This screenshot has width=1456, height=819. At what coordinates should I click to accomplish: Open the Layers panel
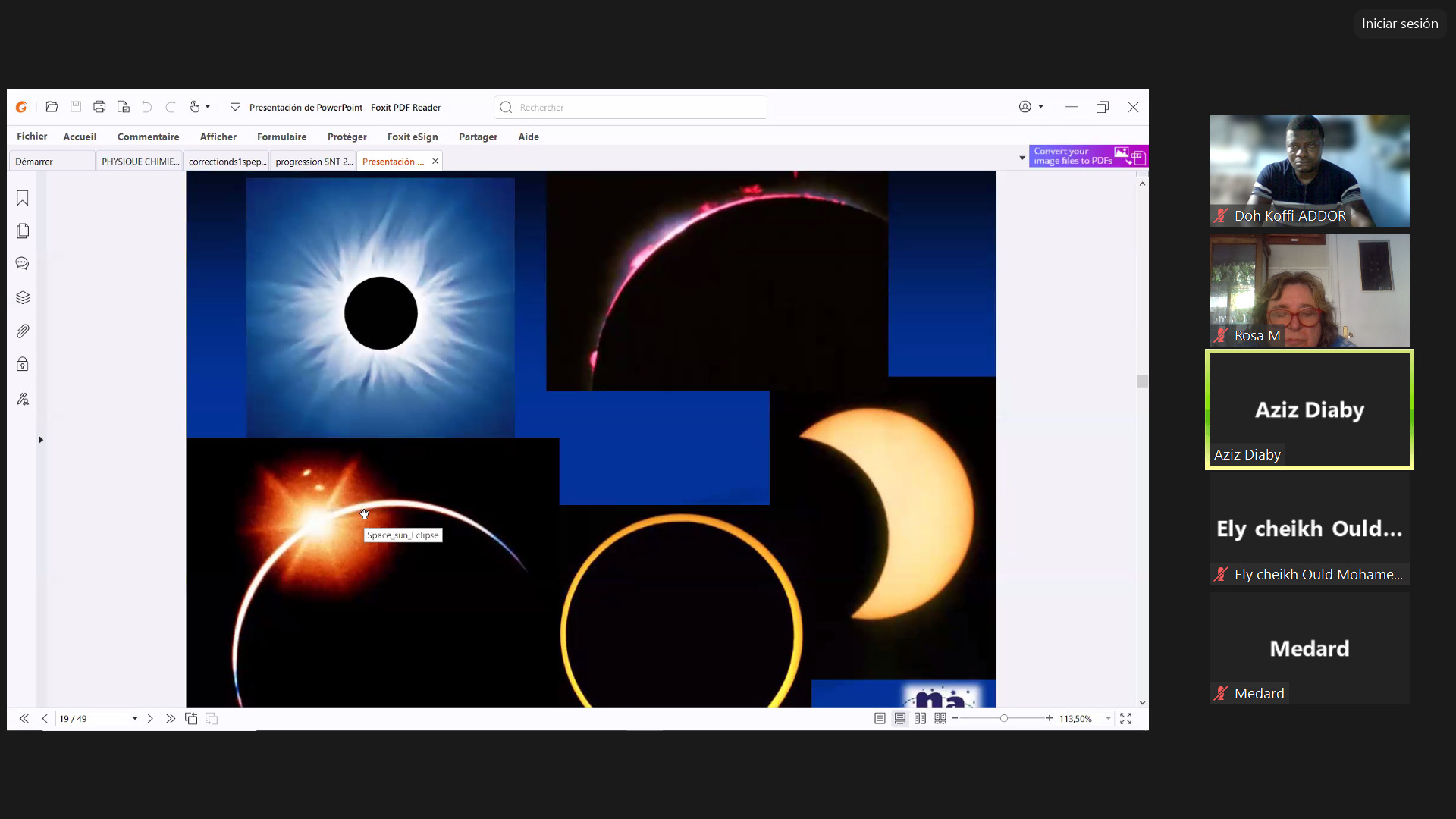[23, 297]
